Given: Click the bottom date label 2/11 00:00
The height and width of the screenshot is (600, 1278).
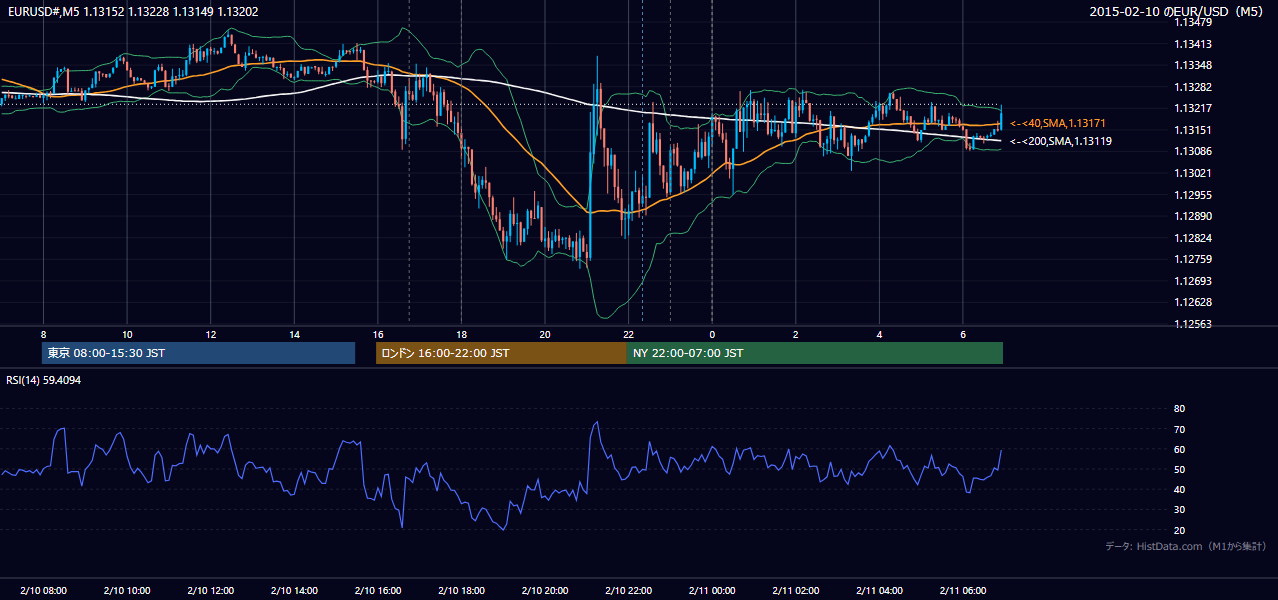Looking at the screenshot, I should point(711,591).
